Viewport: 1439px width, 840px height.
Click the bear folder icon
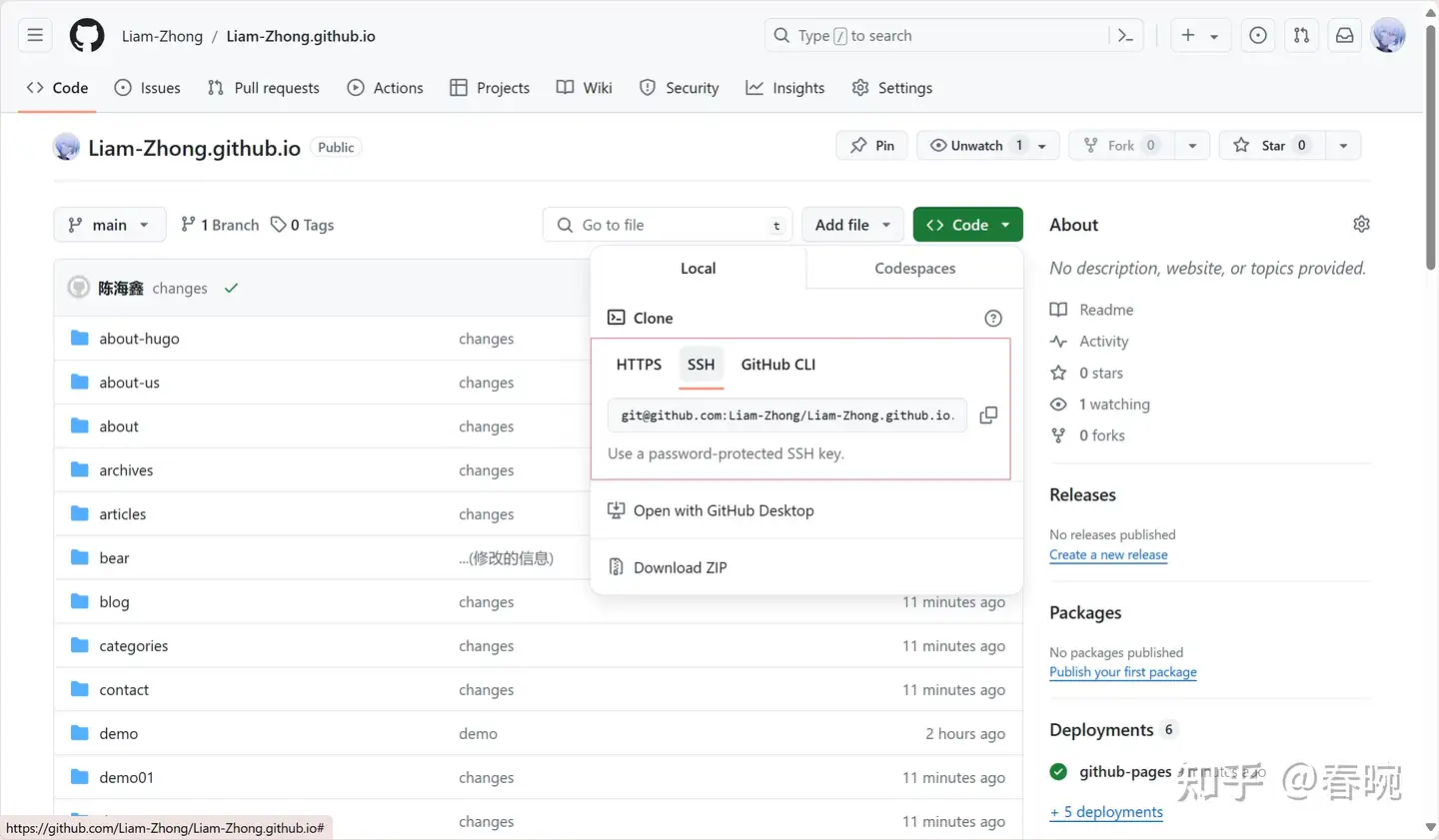(80, 557)
